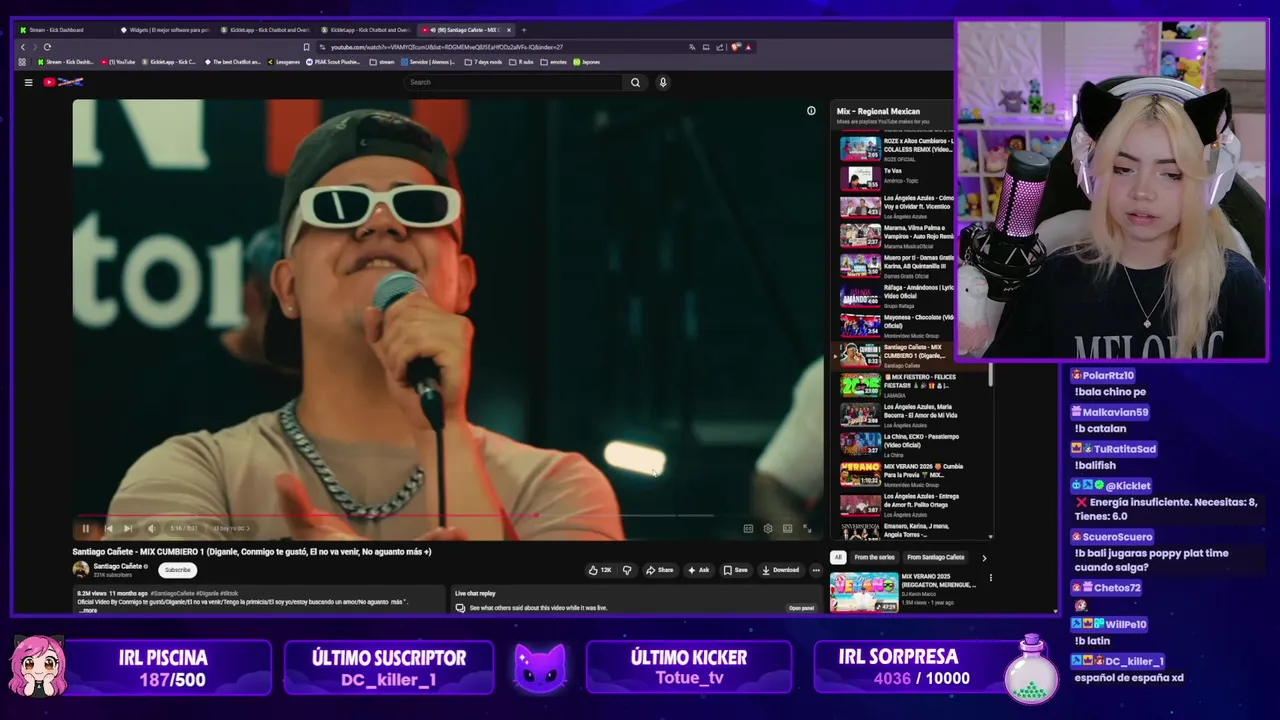Start voice search with microphone icon
This screenshot has width=1280, height=720.
point(662,82)
